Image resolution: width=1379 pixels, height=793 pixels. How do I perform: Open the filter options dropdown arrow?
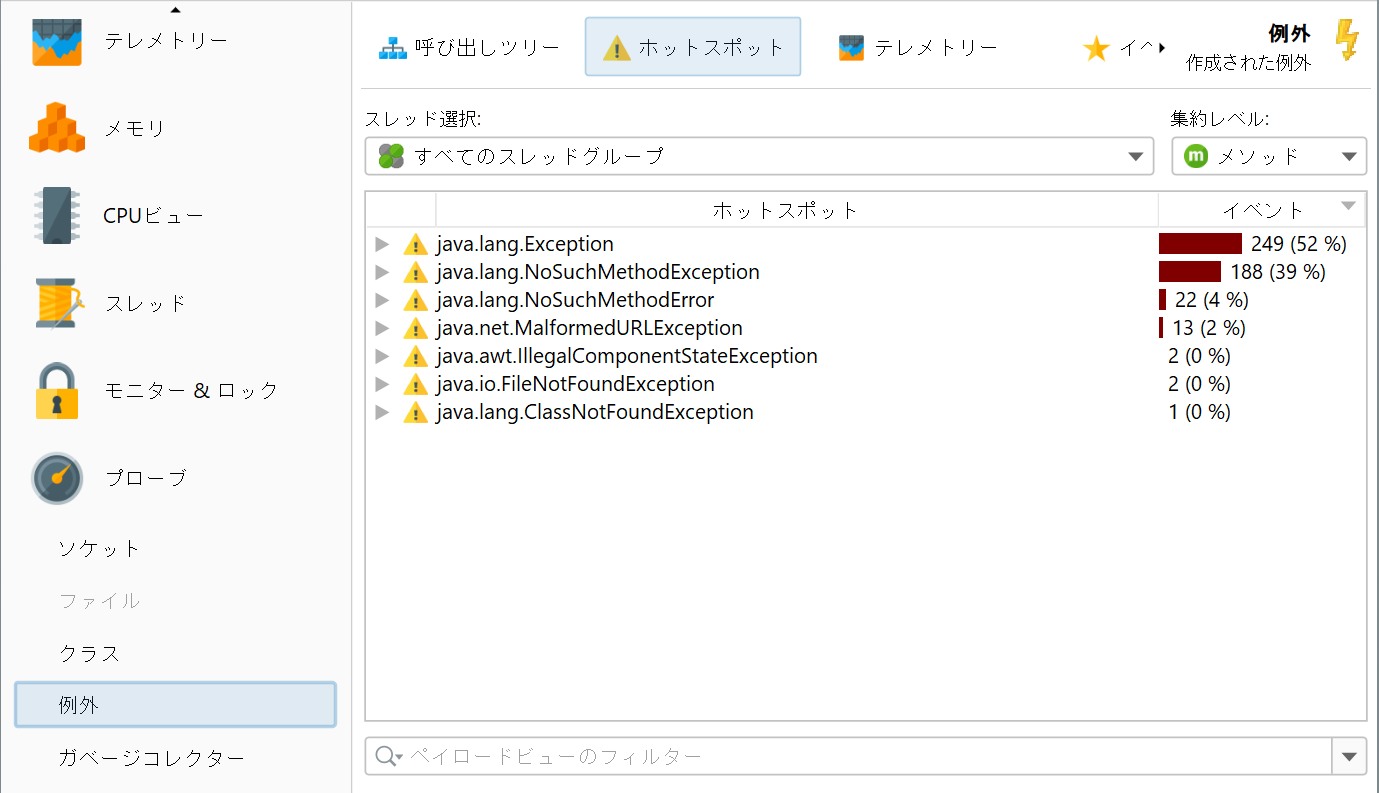click(x=1349, y=756)
